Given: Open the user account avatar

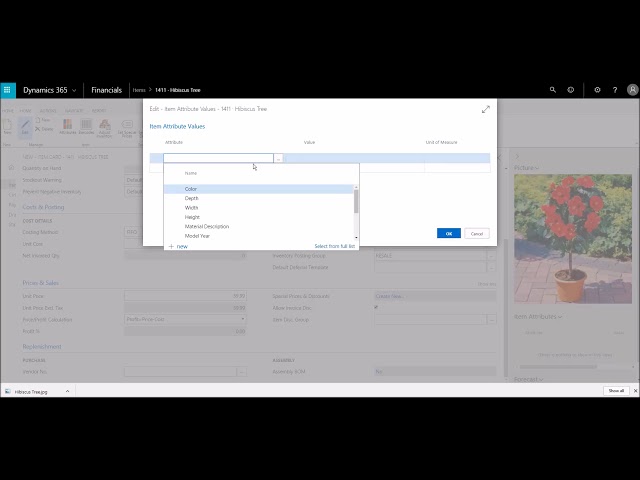Looking at the screenshot, I should point(632,90).
